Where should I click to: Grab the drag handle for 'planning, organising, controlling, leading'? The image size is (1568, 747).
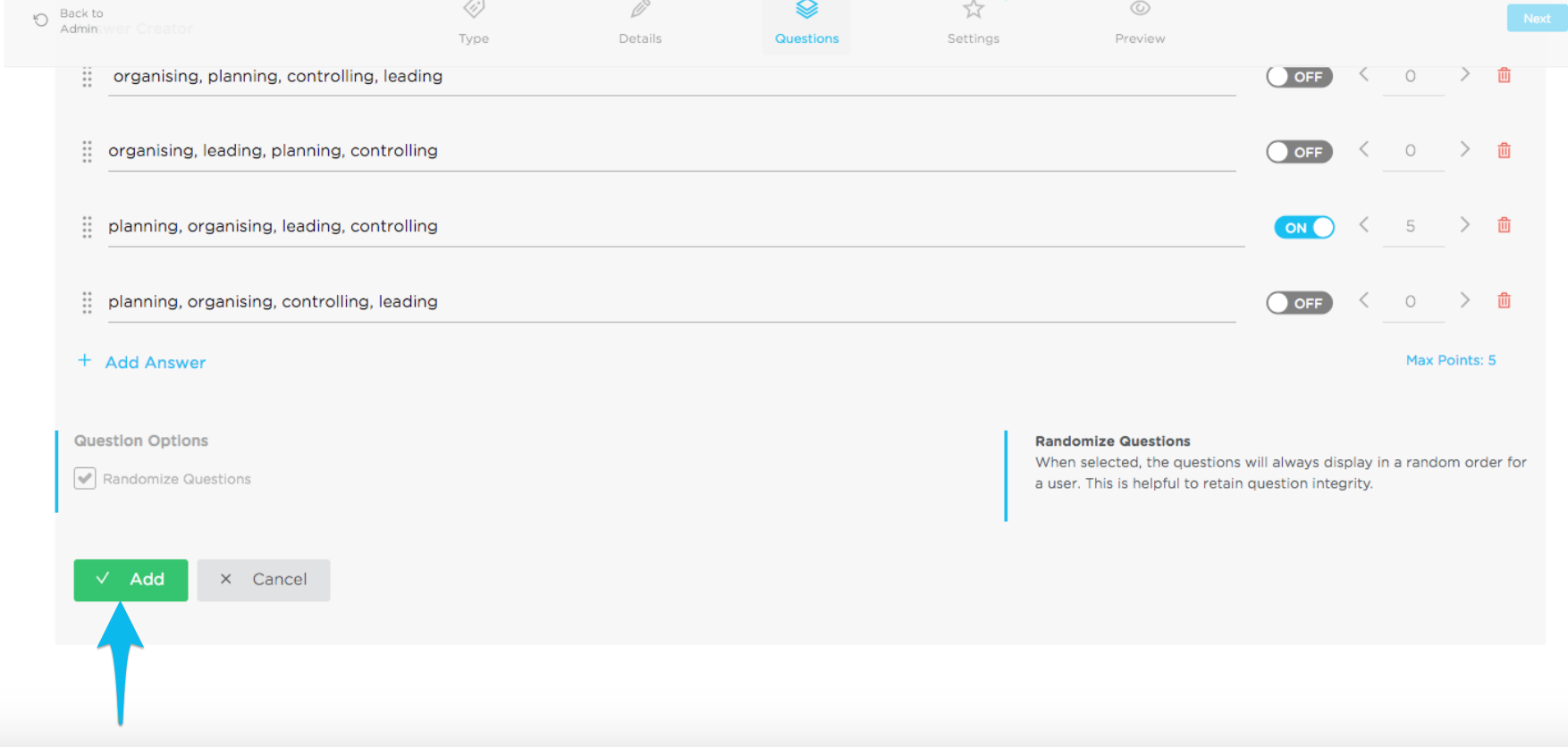coord(87,302)
